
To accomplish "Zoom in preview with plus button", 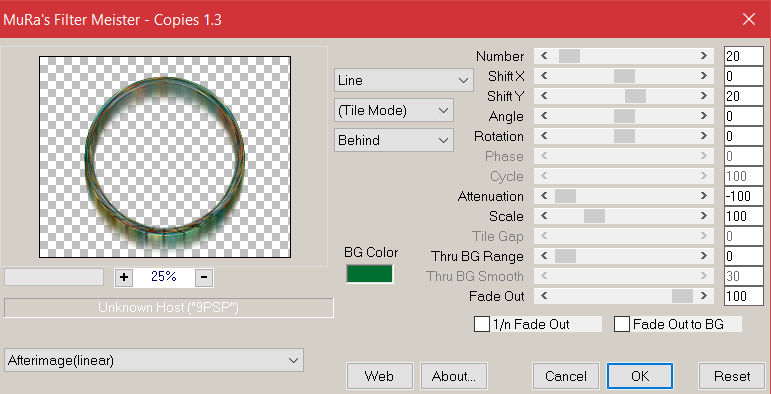I will pos(123,277).
